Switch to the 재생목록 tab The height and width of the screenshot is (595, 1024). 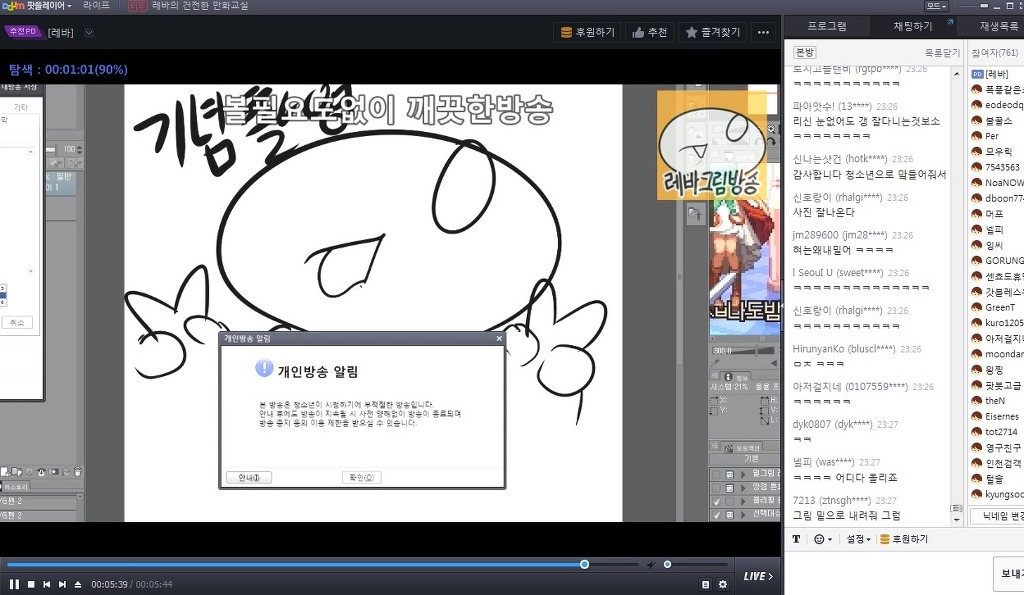[998, 26]
